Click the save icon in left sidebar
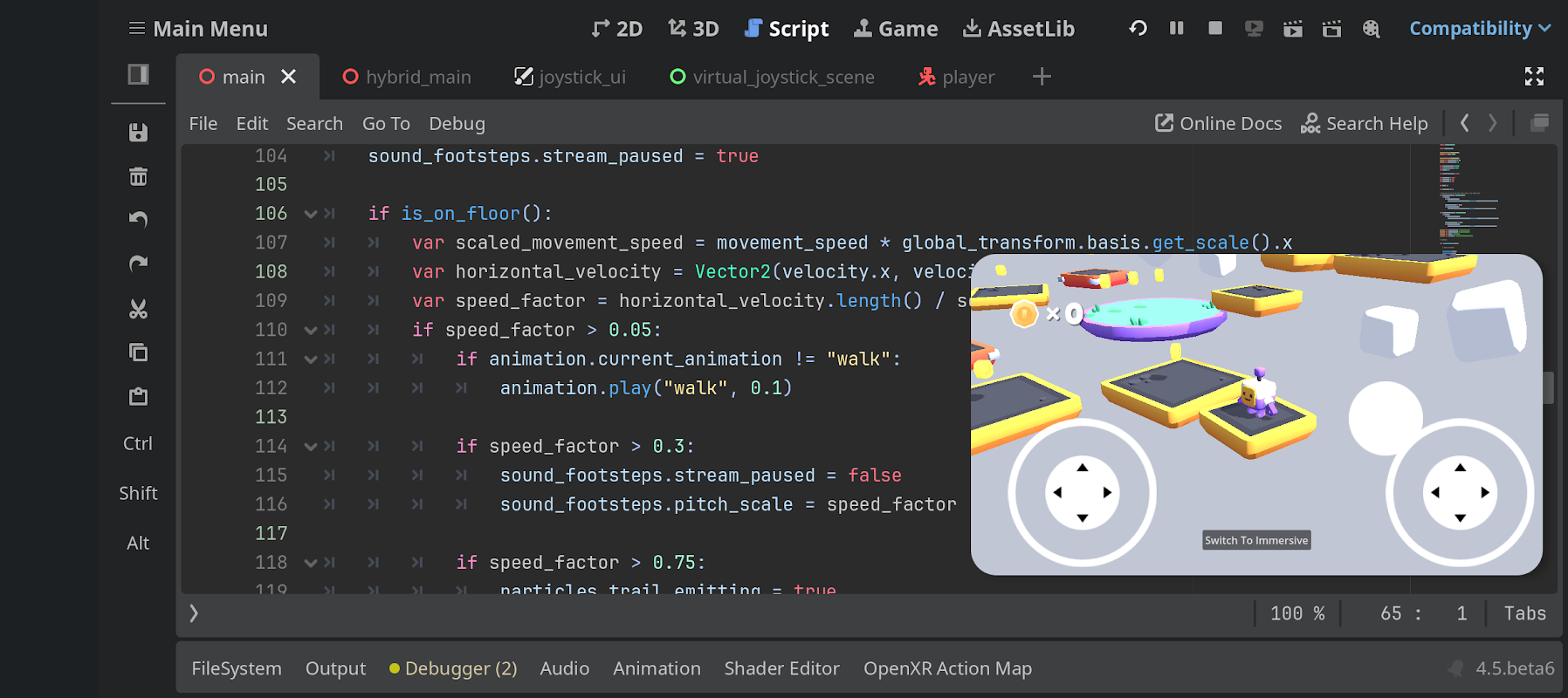 138,133
